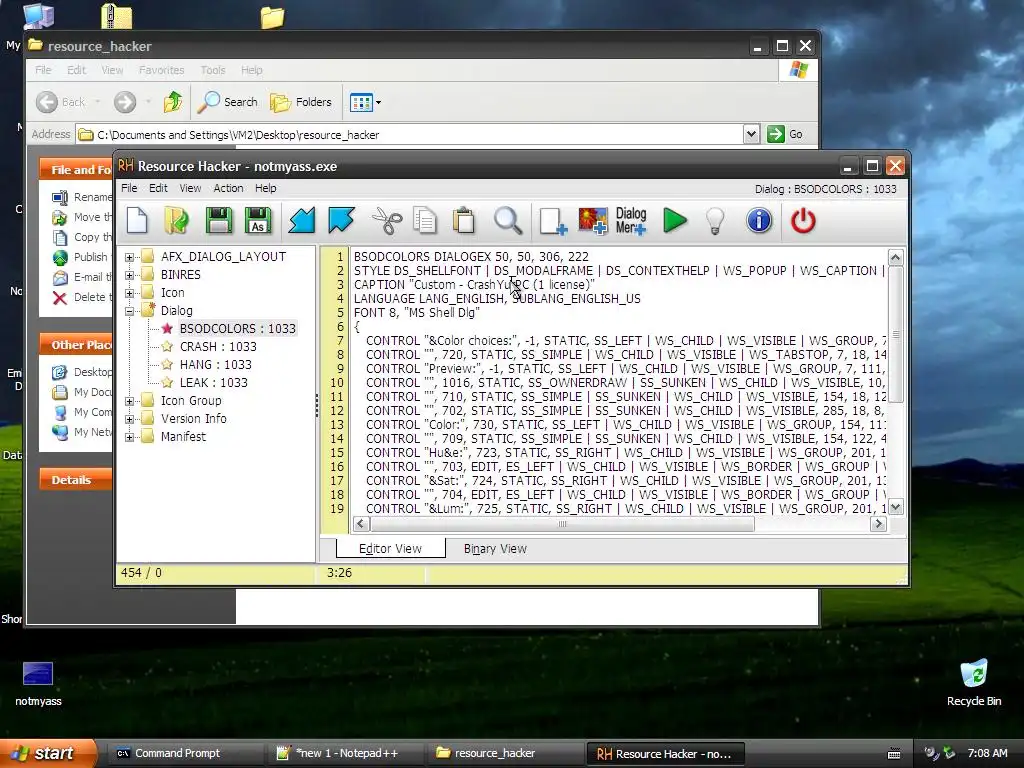Click the line starting LANGUAGE LANG_ENGLISH
The width and height of the screenshot is (1024, 768).
(497, 298)
